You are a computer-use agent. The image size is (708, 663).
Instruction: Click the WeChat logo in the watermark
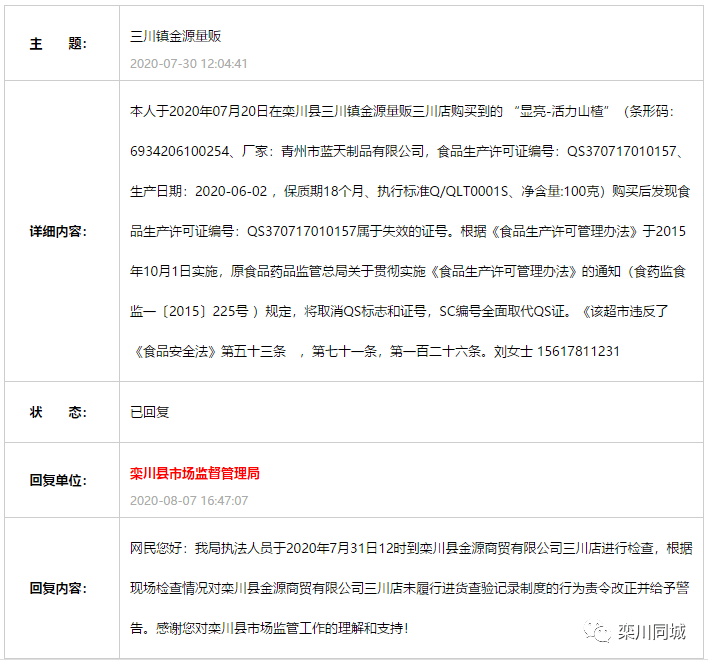[599, 631]
